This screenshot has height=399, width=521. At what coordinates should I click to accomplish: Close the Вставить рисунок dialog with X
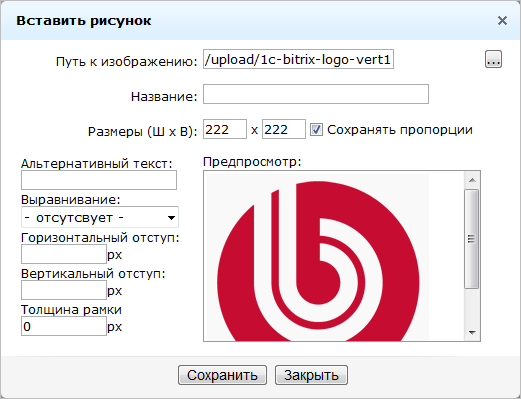pos(502,21)
